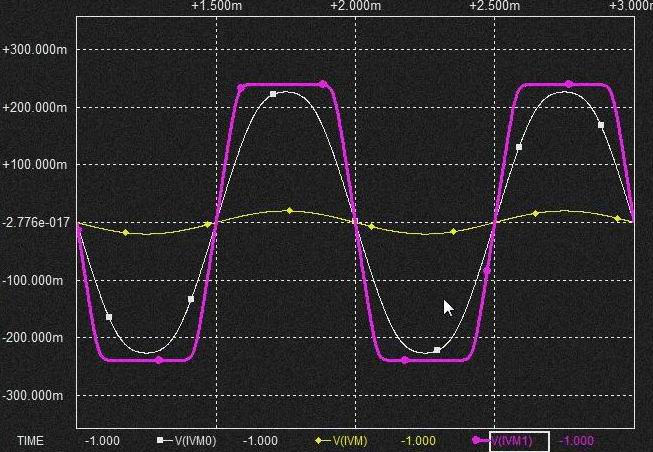
Task: Click the +3.000m time axis label
Action: [630, 6]
